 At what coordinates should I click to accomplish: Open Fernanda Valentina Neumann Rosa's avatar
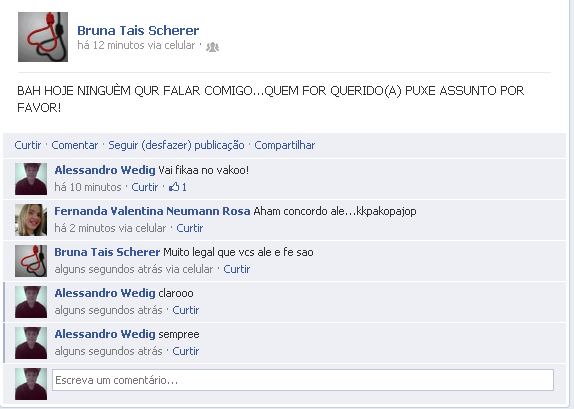point(31,220)
